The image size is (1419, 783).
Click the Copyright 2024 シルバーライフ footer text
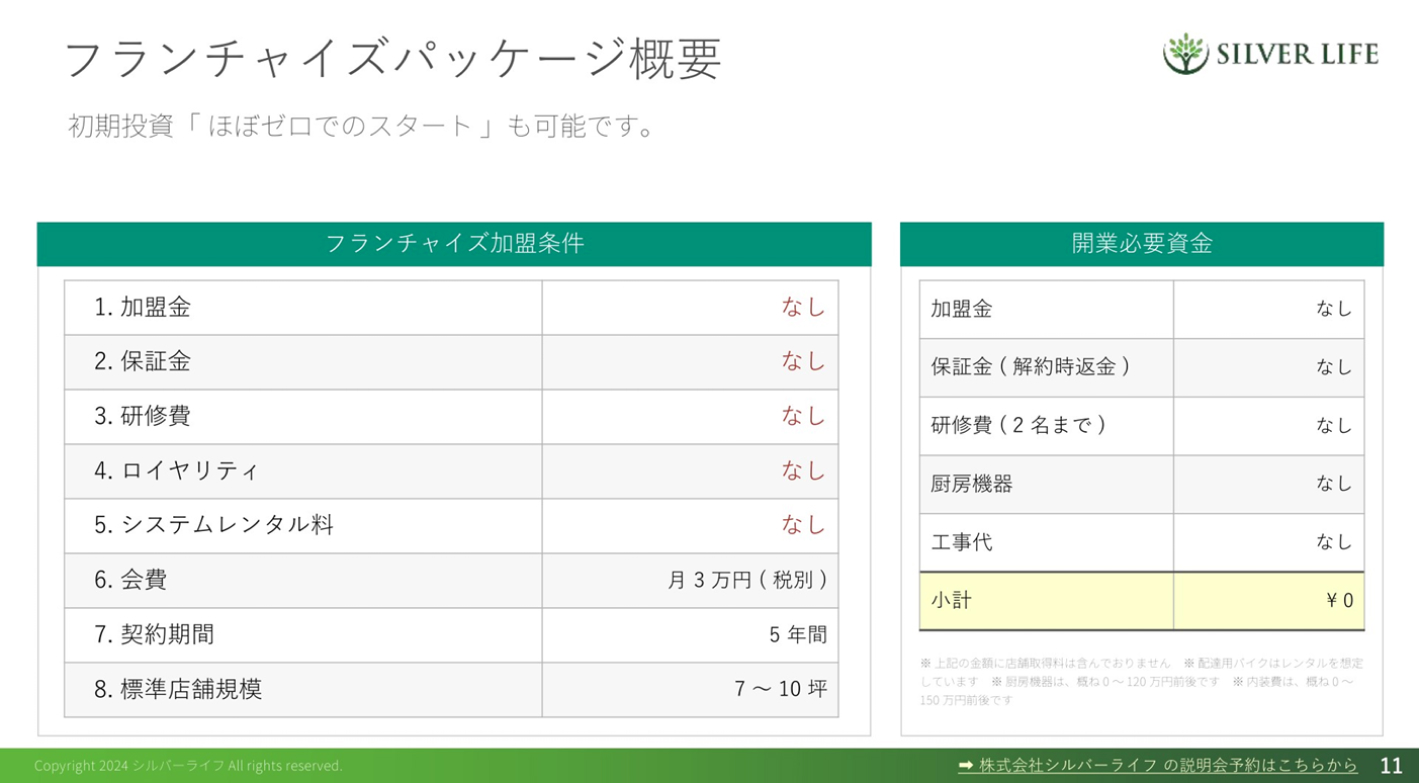point(189,764)
